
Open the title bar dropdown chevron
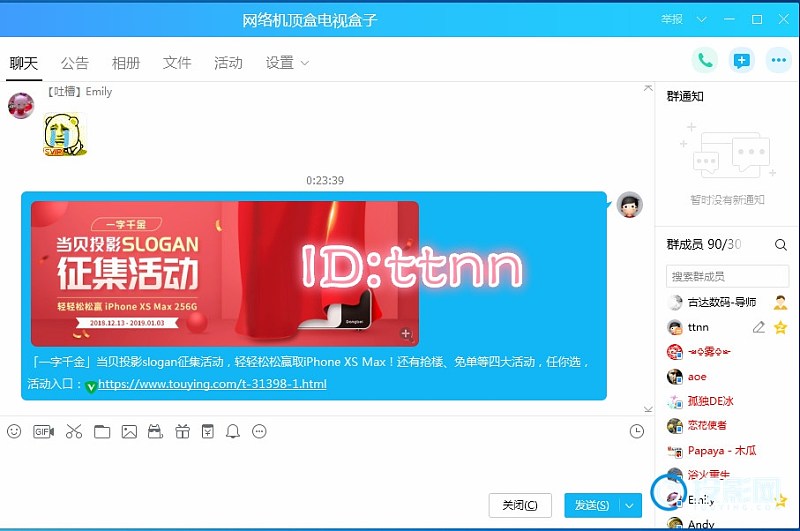702,19
